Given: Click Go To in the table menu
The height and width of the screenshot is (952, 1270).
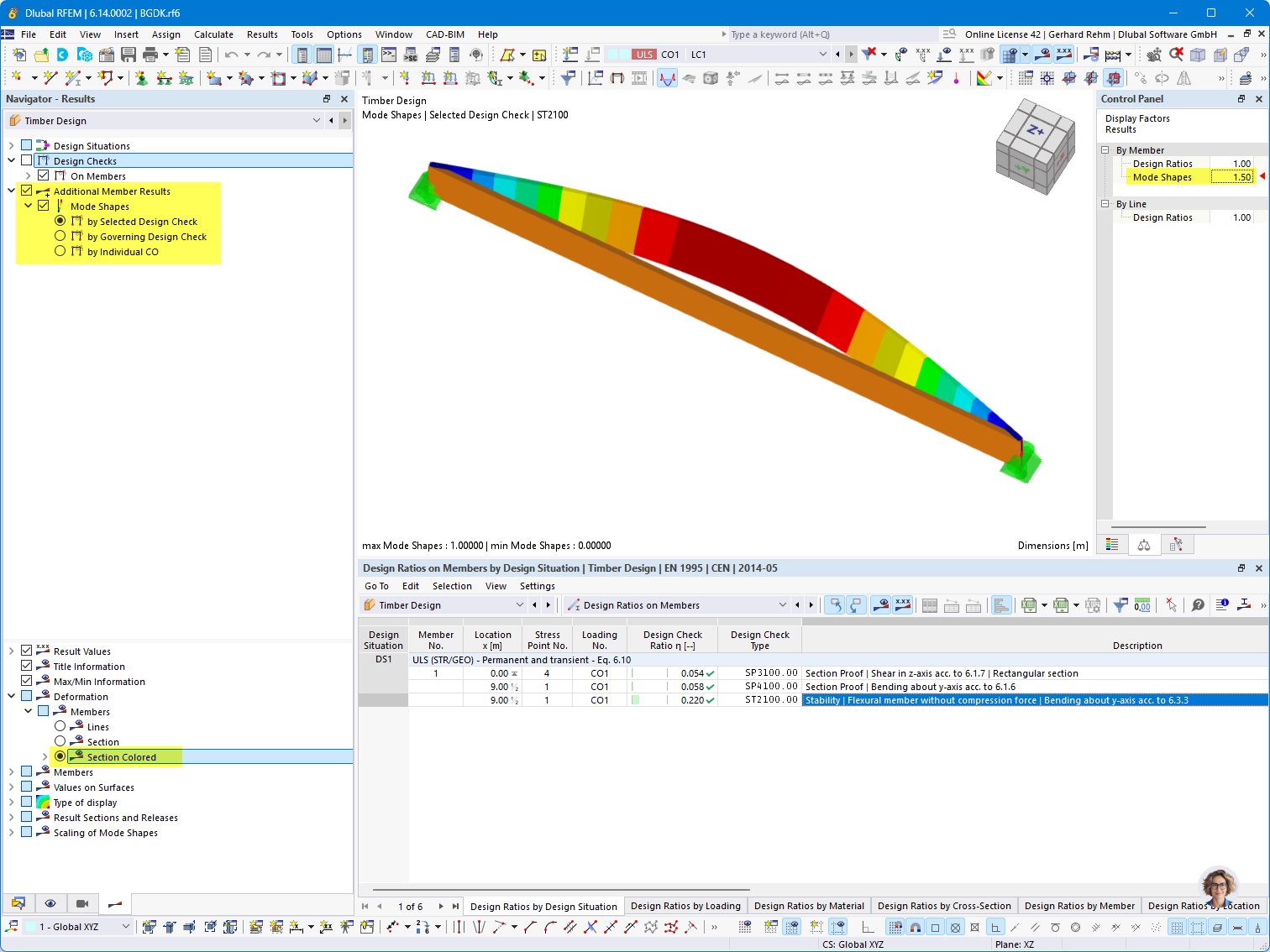Looking at the screenshot, I should point(376,586).
